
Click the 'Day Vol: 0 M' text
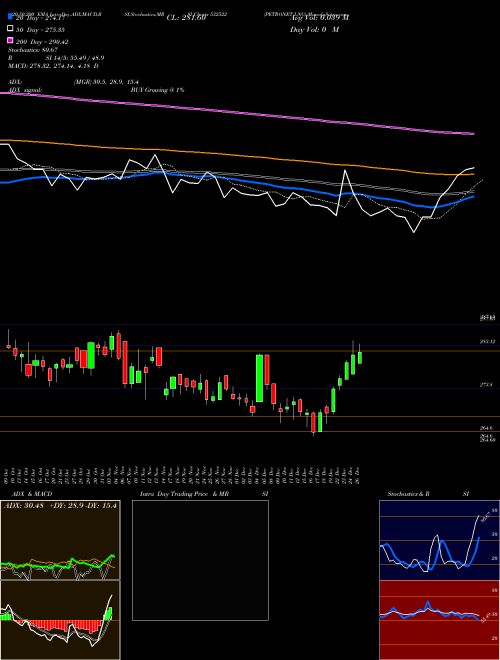pyautogui.click(x=314, y=29)
